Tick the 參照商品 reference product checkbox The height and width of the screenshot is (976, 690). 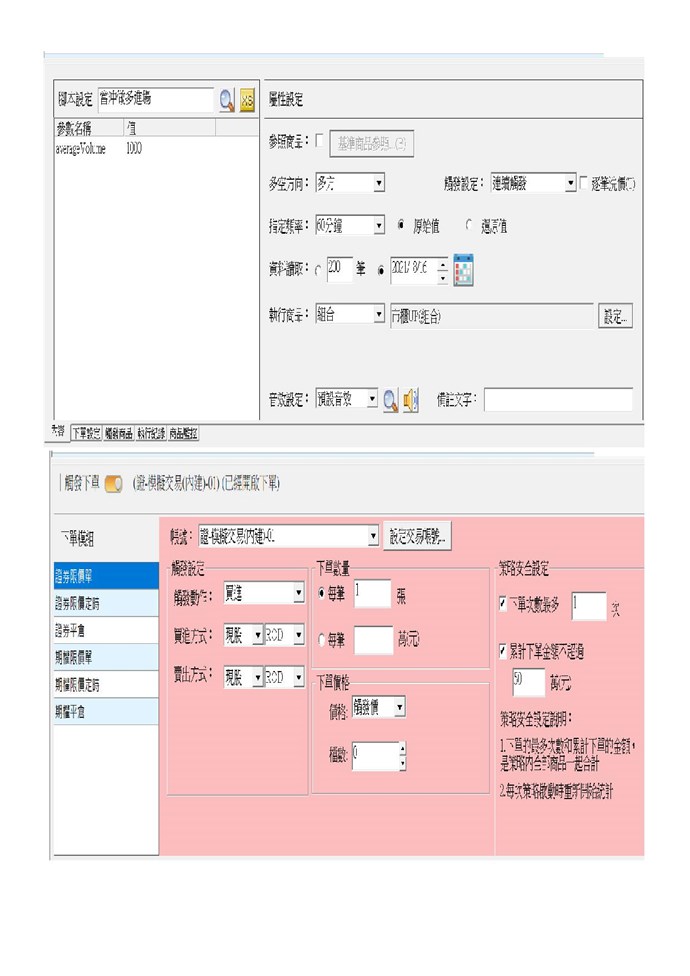pos(319,140)
